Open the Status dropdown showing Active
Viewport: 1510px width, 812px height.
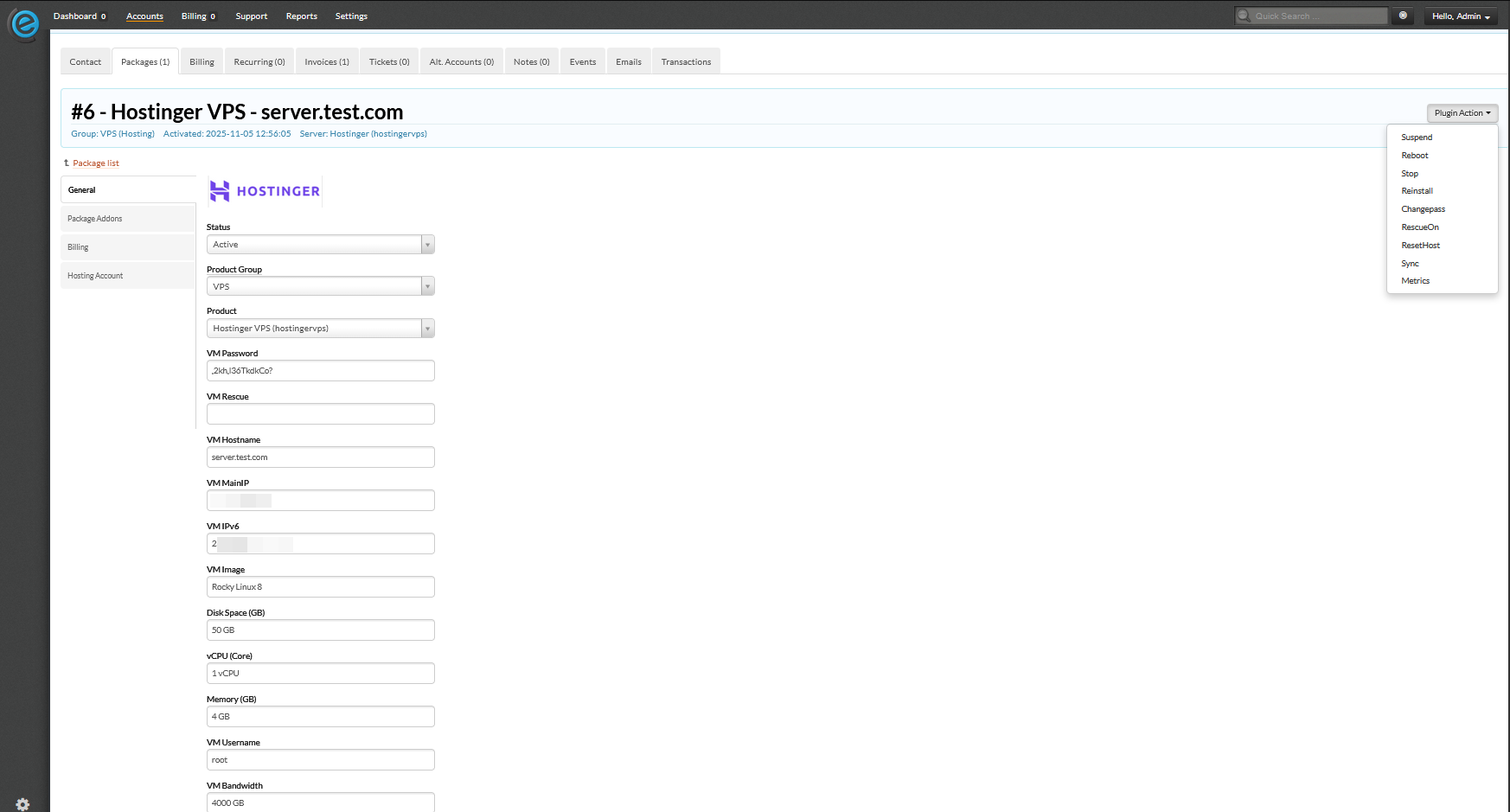coord(427,244)
